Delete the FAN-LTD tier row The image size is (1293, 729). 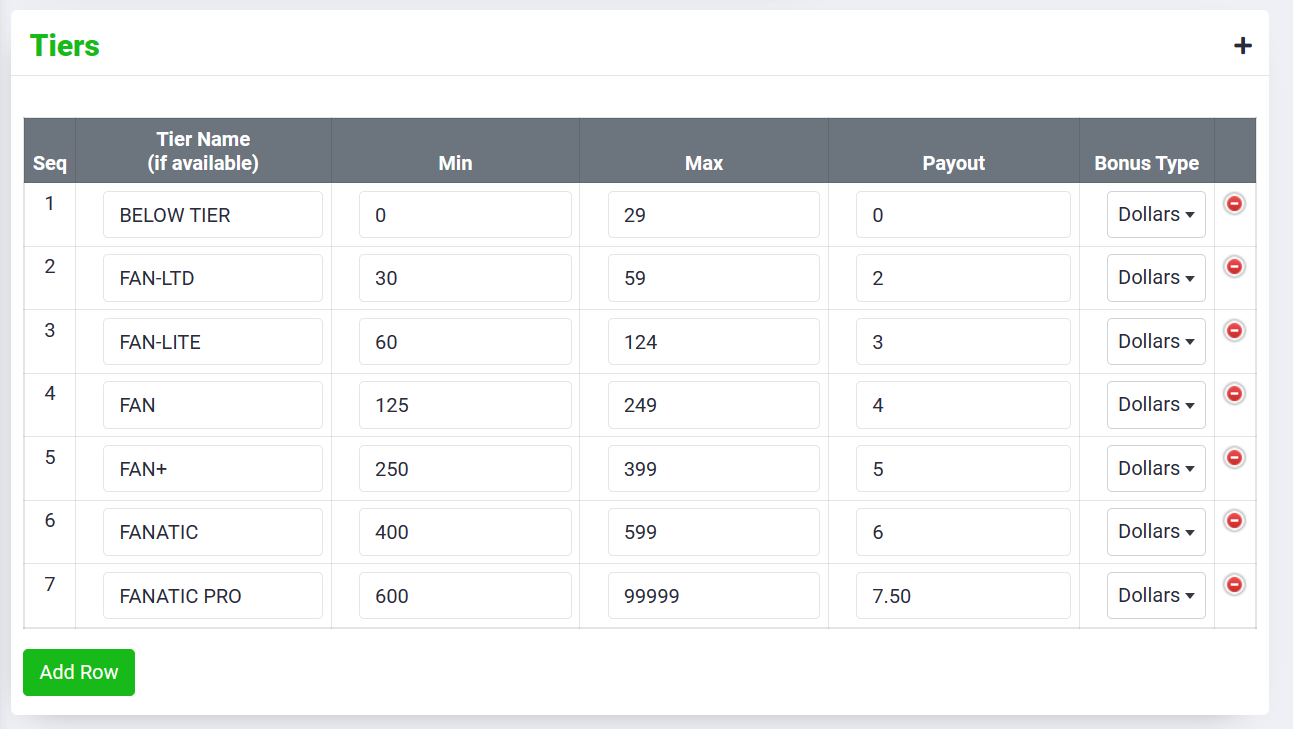pyautogui.click(x=1234, y=267)
